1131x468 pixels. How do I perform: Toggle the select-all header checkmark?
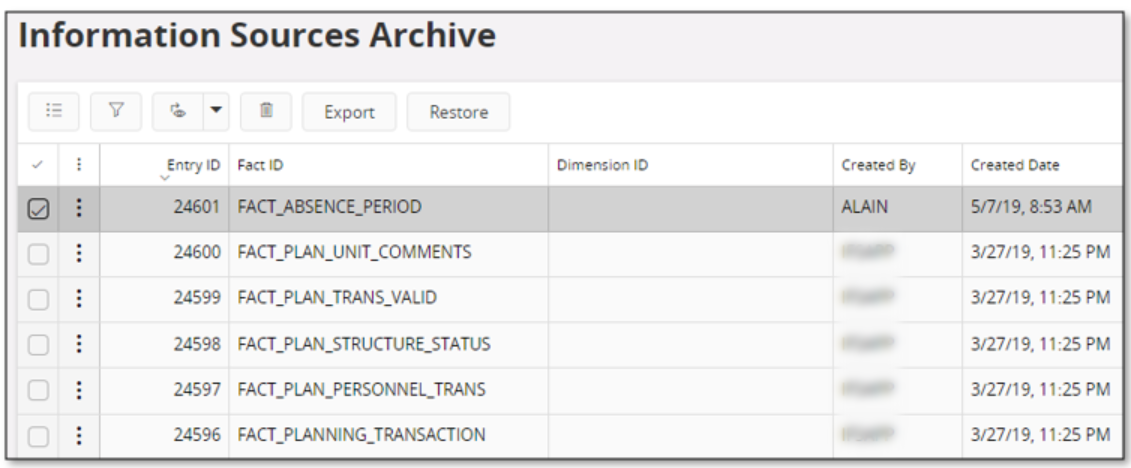pos(38,165)
